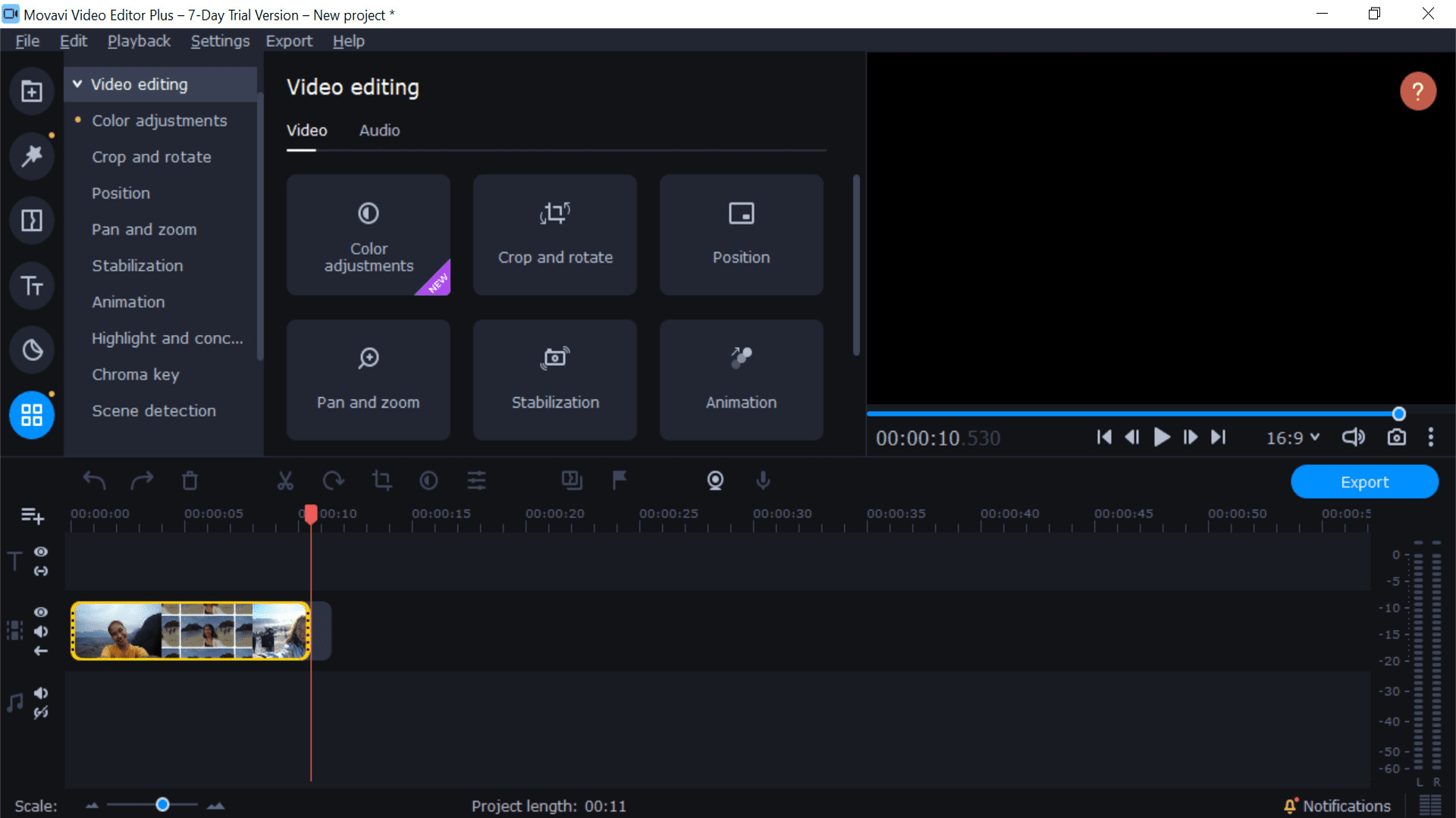This screenshot has height=818, width=1456.
Task: Click the Undo arrow above the timeline
Action: point(94,481)
